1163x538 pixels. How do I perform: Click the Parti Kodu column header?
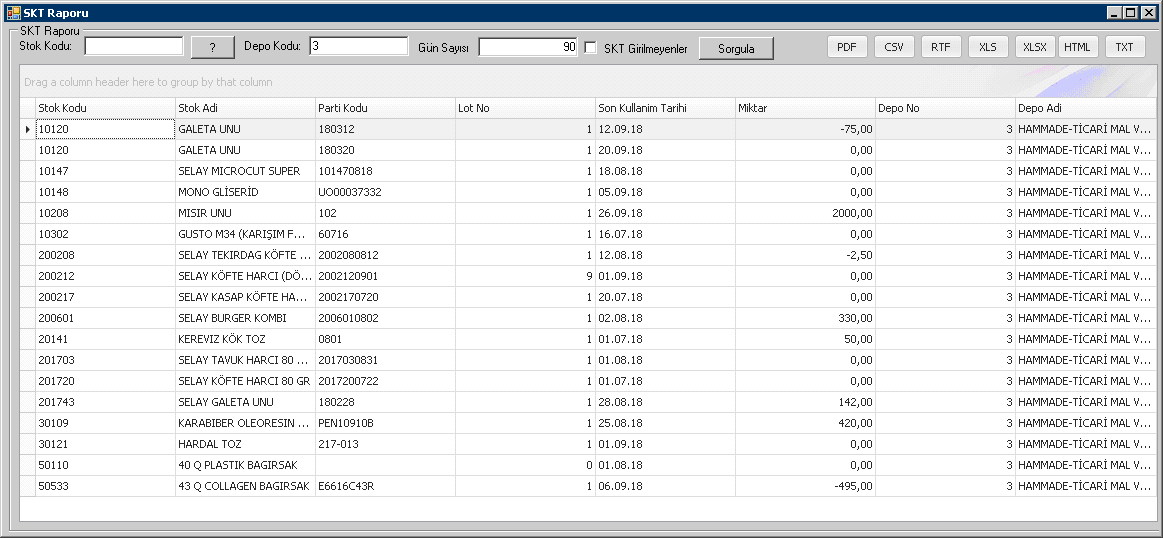(384, 108)
